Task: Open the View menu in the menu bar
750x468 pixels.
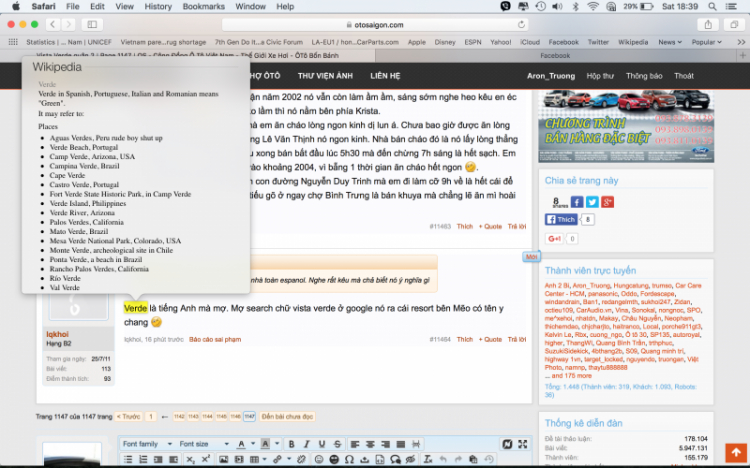Action: point(124,7)
